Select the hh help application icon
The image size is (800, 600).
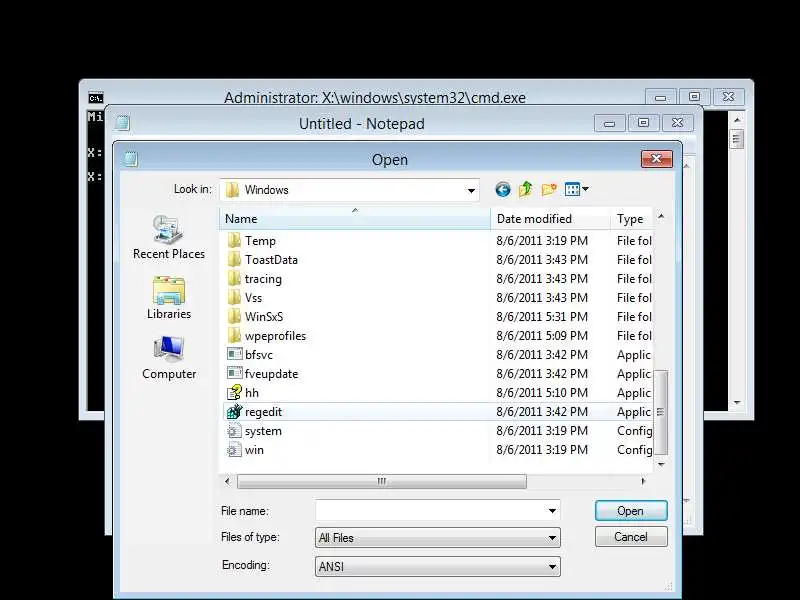click(234, 392)
